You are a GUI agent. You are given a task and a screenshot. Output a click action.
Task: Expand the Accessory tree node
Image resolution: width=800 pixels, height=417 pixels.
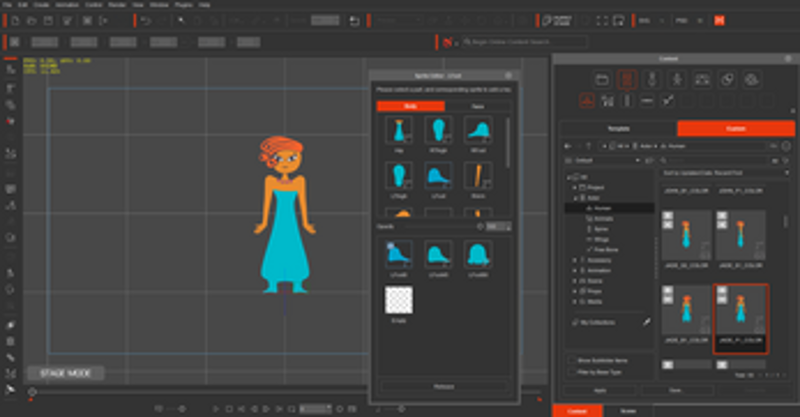[574, 260]
